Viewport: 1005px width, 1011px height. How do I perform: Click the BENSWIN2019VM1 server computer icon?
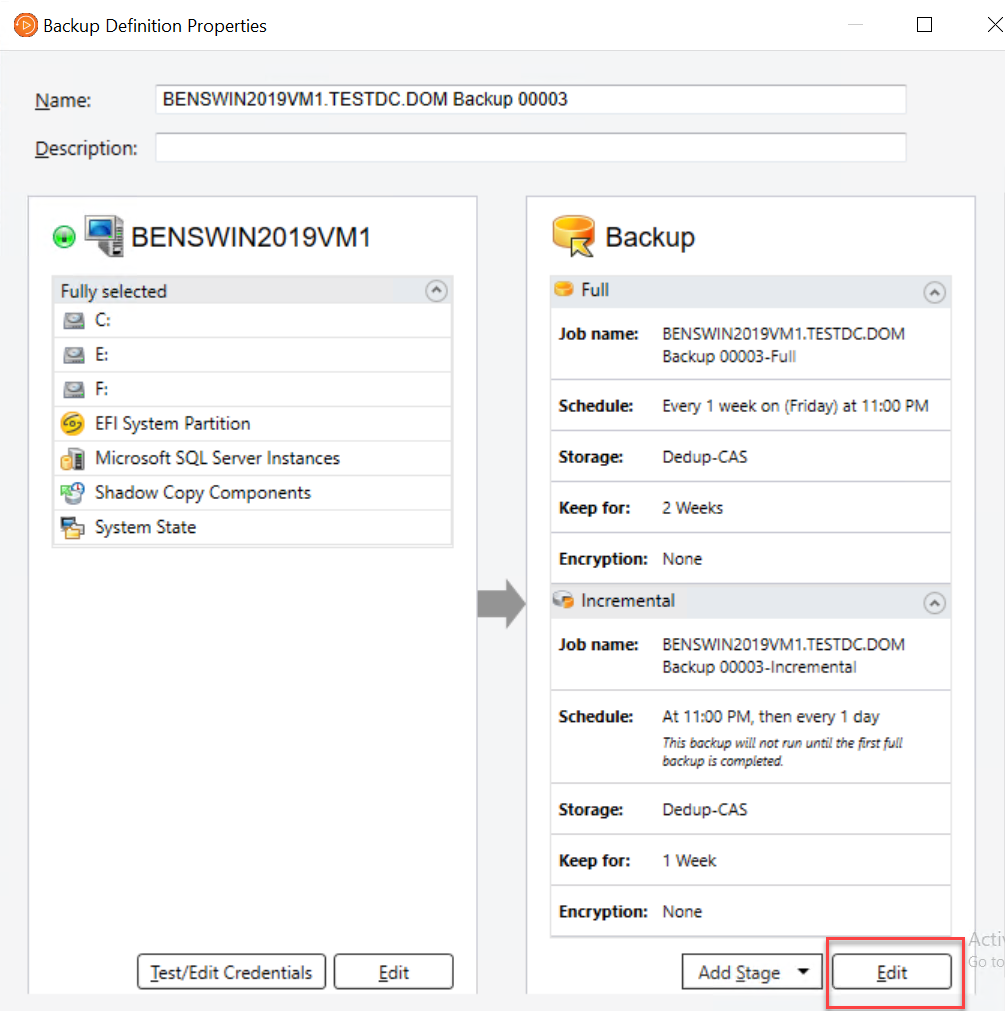104,236
